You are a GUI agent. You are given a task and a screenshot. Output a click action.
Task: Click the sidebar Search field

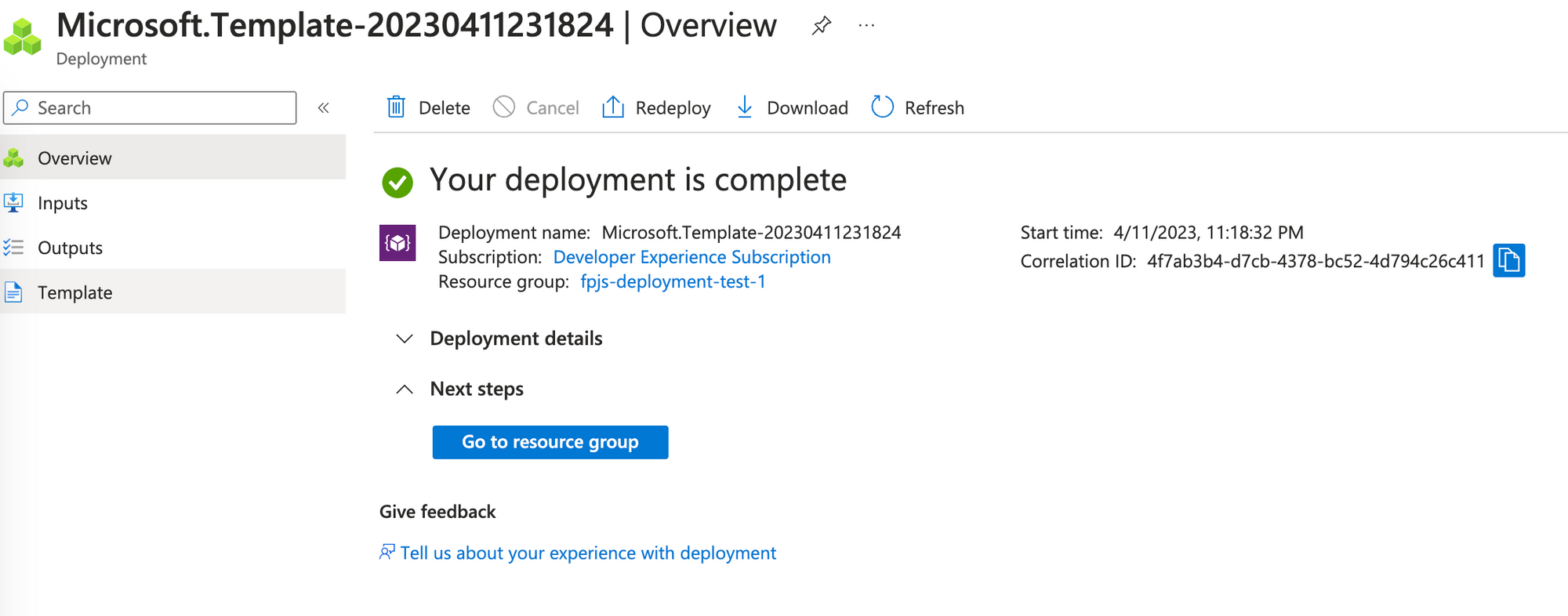pyautogui.click(x=150, y=107)
